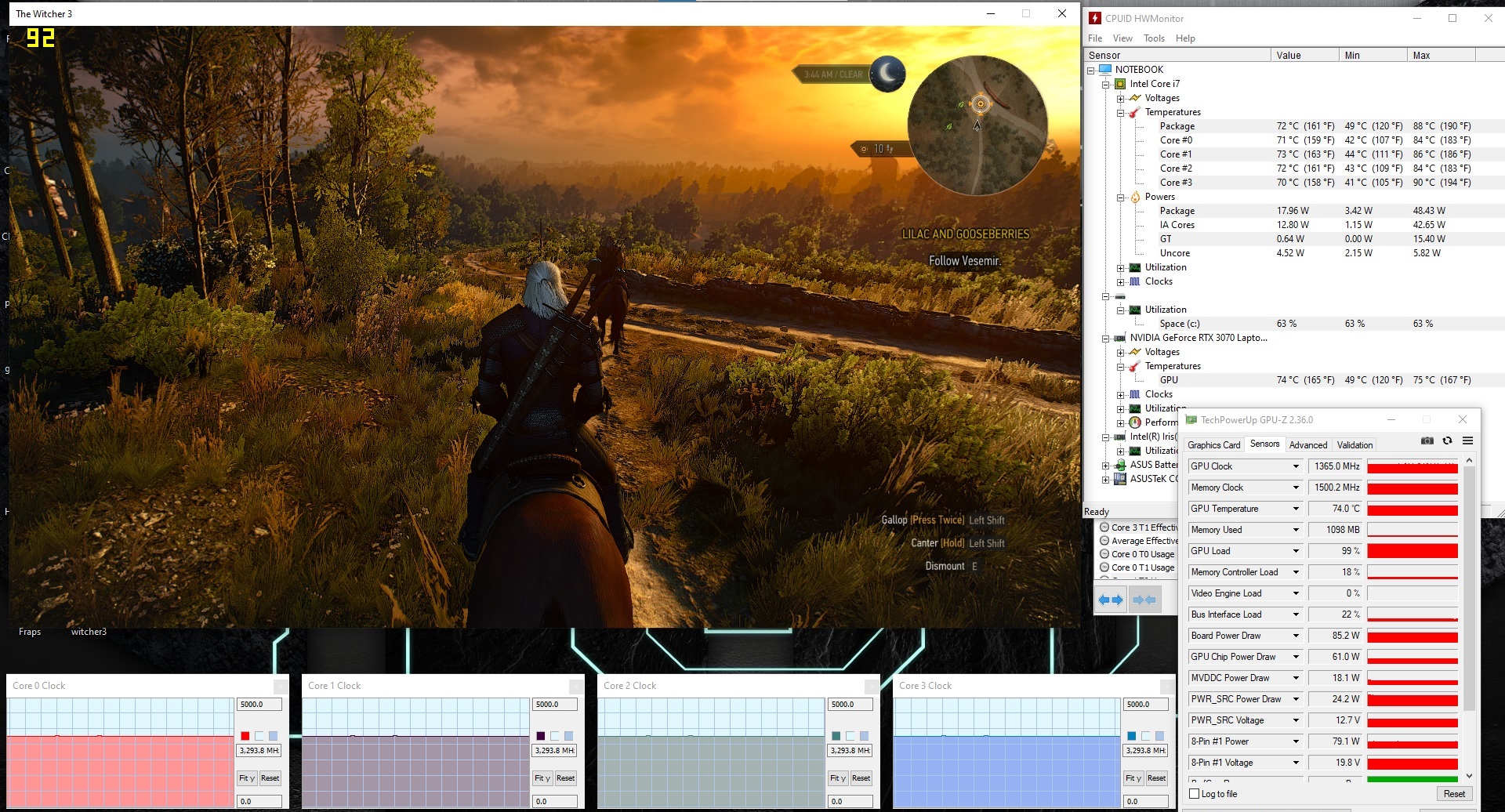Click the Utilization graph icon under Intel Core i7
The height and width of the screenshot is (812, 1505).
pos(1134,267)
